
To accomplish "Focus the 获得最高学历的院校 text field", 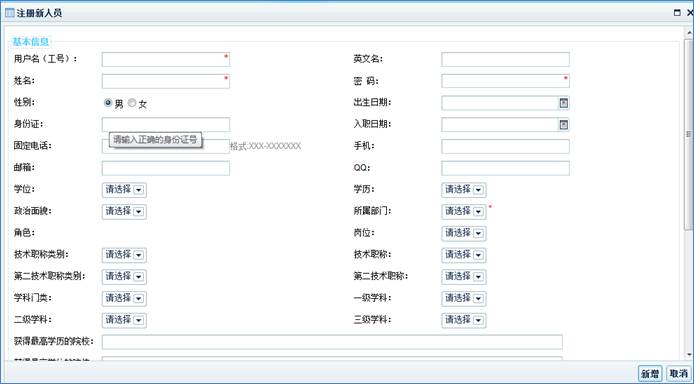I will [332, 342].
